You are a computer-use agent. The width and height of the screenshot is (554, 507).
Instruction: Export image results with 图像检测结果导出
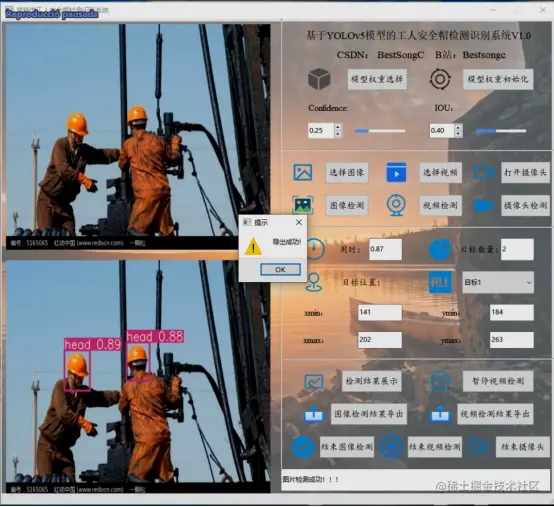click(369, 414)
